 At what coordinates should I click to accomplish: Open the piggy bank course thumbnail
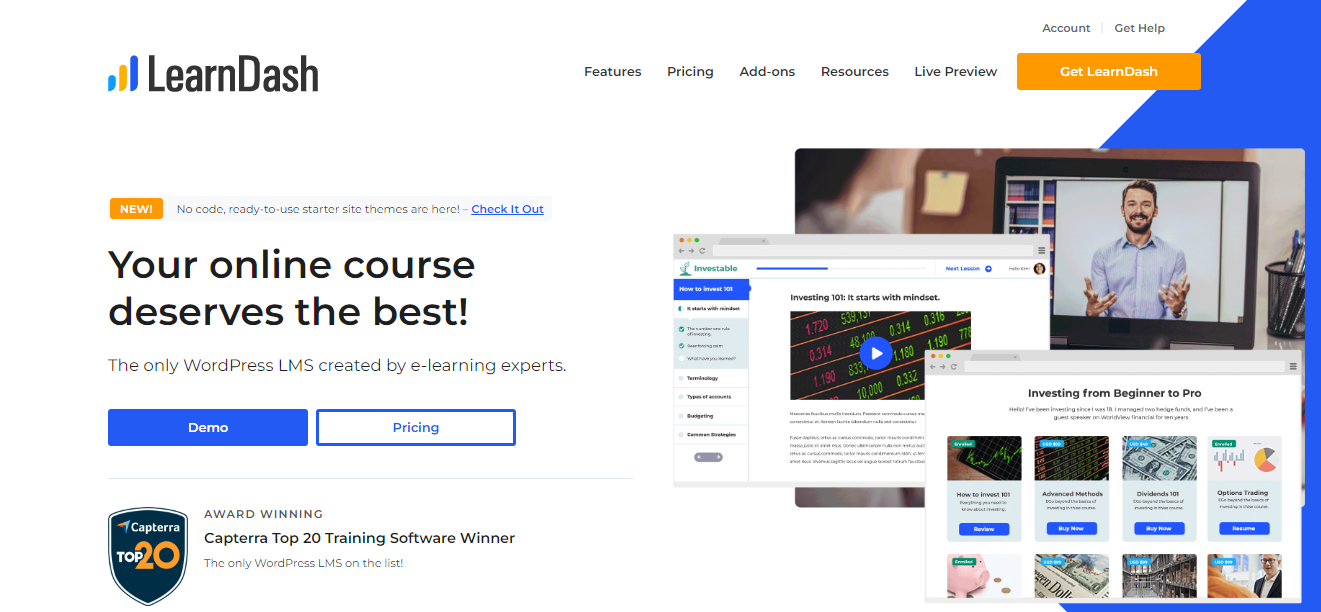[x=984, y=576]
